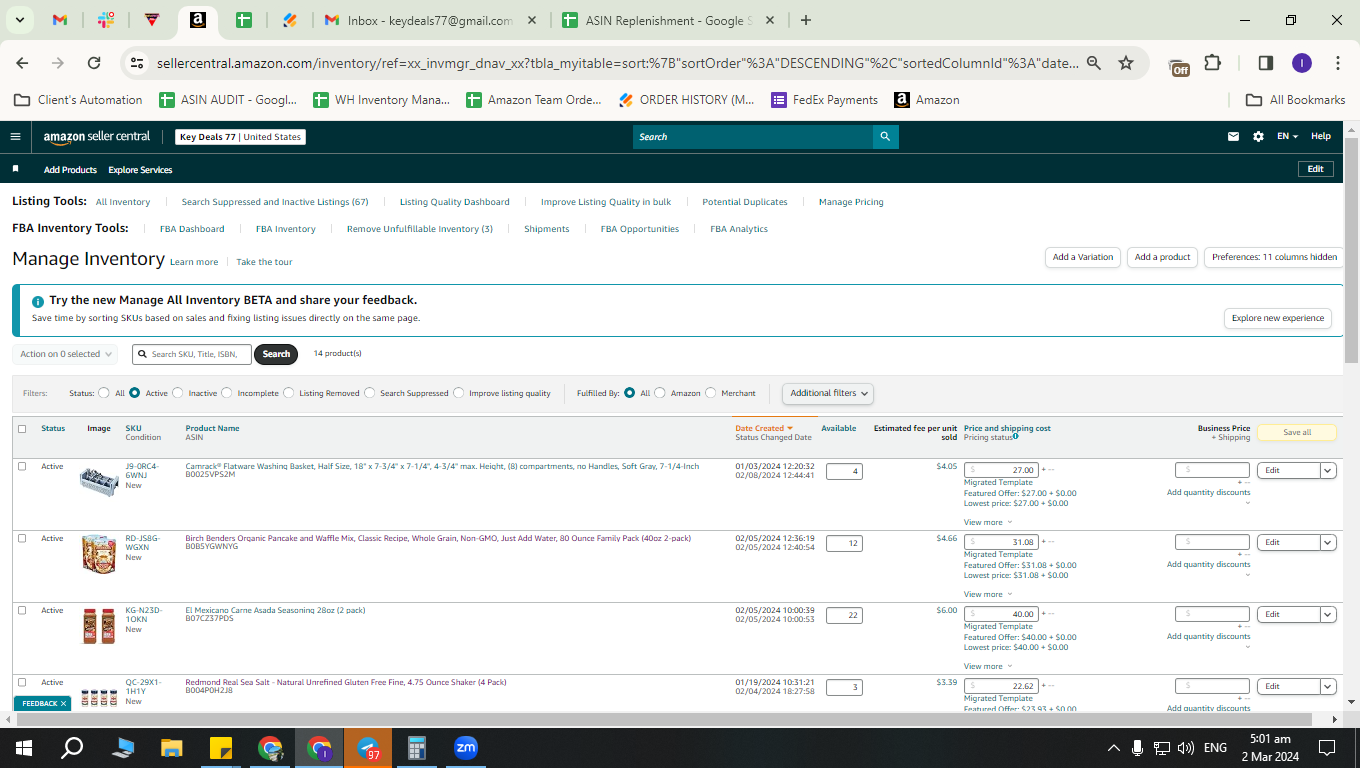Expand View more under Camrack price

(988, 522)
